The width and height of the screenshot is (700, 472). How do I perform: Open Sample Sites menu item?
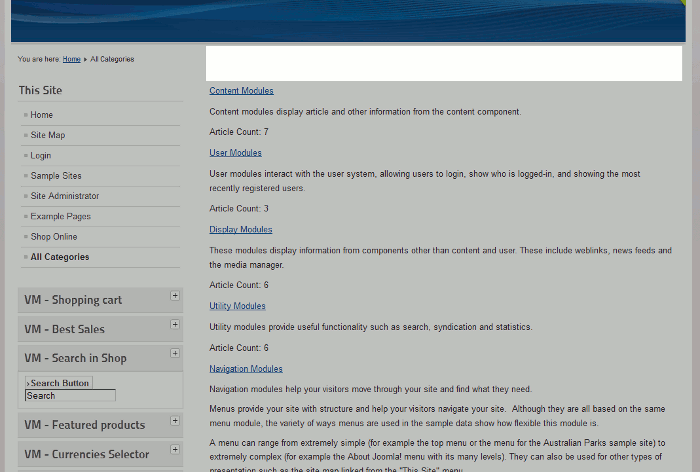[56, 175]
